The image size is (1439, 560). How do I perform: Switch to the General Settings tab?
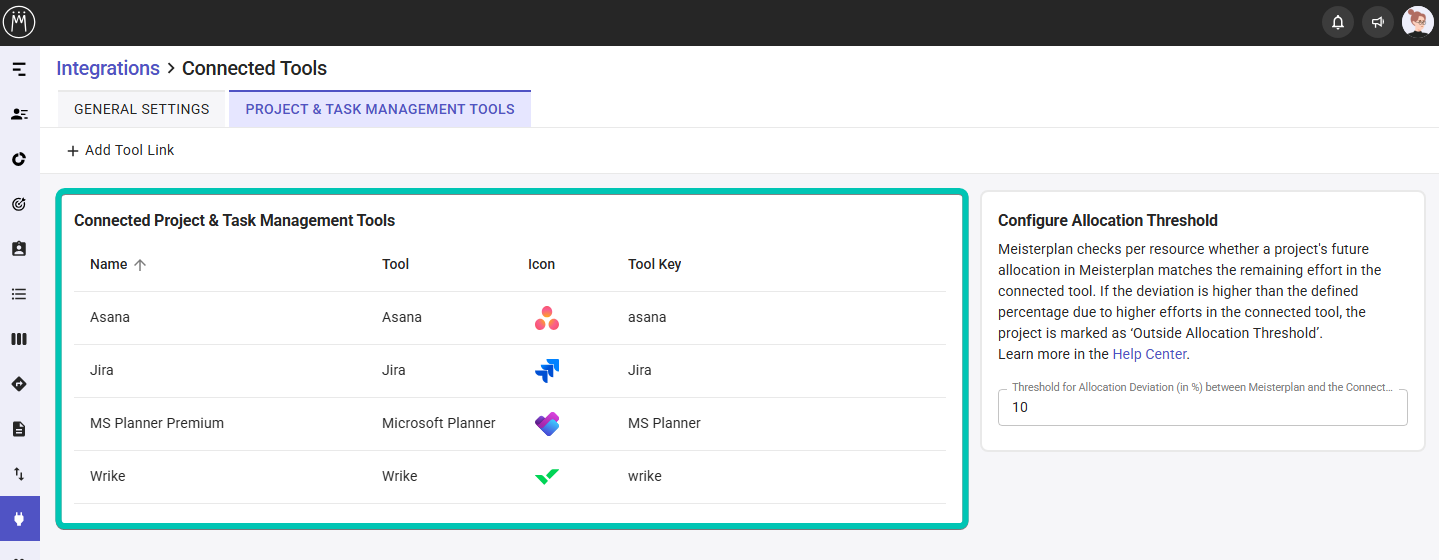click(142, 109)
